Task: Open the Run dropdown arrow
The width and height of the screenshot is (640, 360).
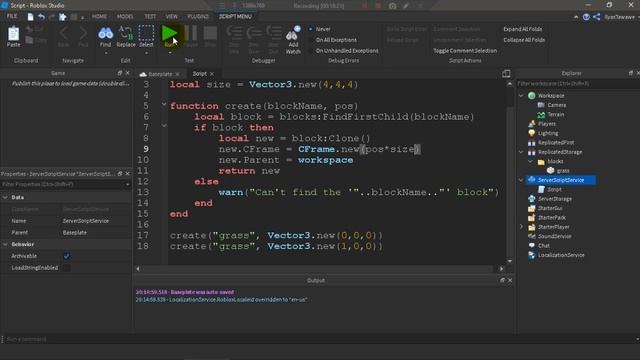Action: click(170, 53)
